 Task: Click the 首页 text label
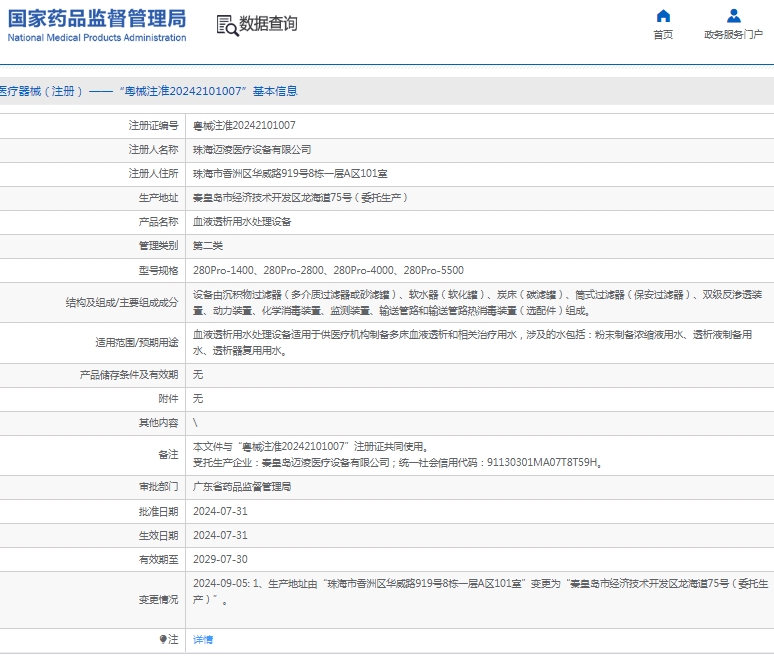tap(663, 35)
